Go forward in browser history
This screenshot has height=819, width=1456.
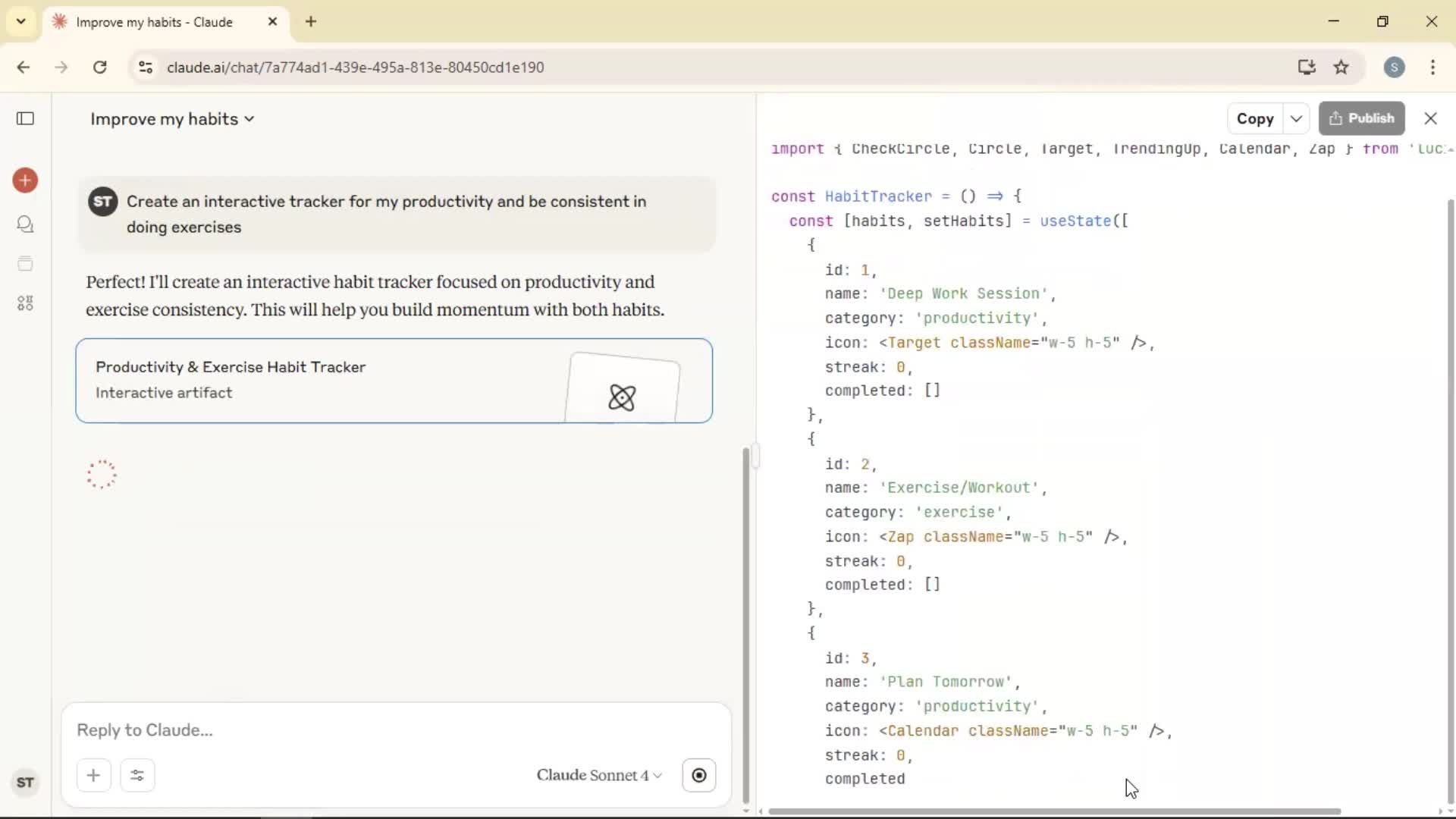tap(61, 67)
